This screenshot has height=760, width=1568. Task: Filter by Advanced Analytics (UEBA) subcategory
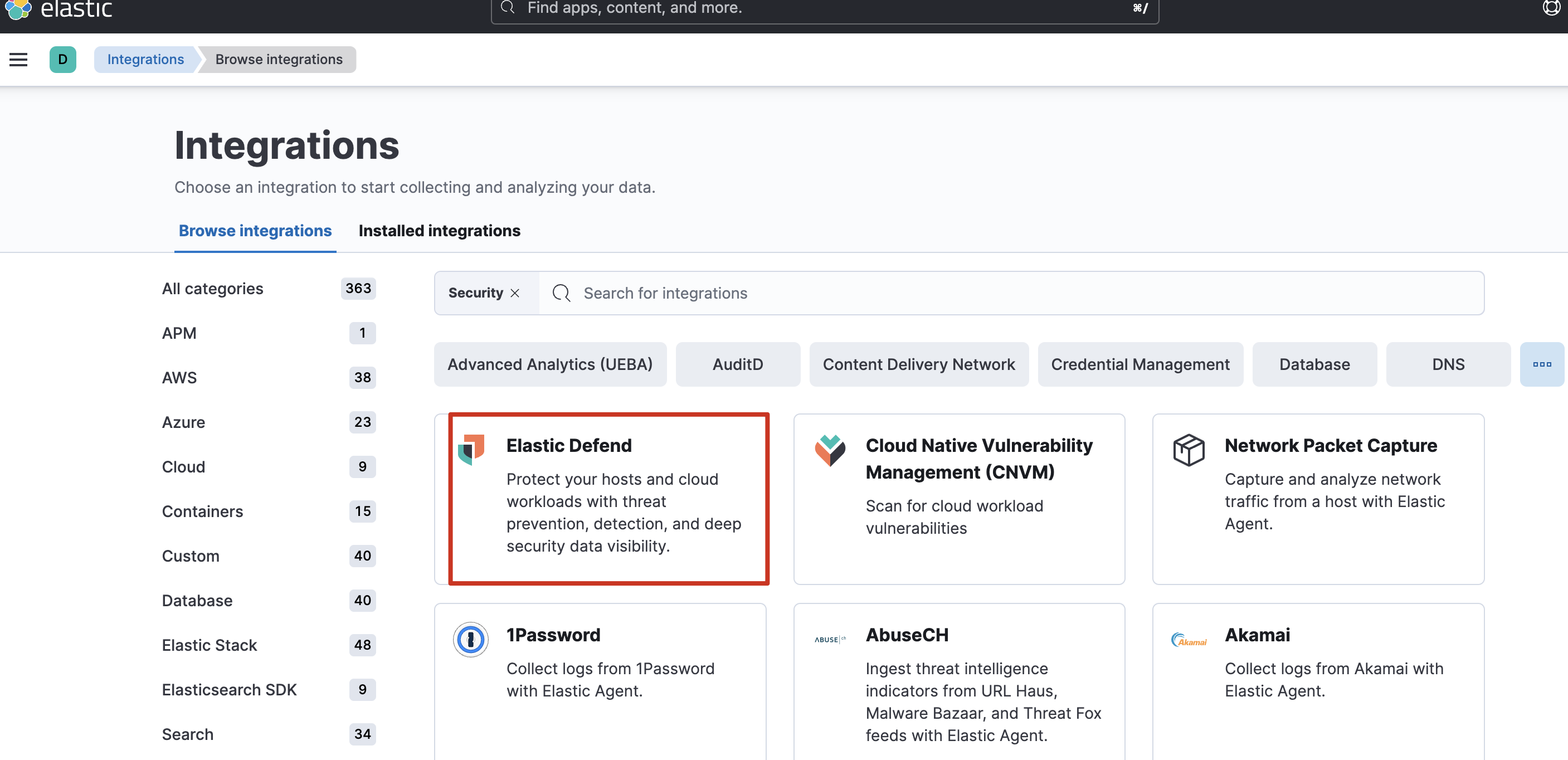pyautogui.click(x=551, y=364)
